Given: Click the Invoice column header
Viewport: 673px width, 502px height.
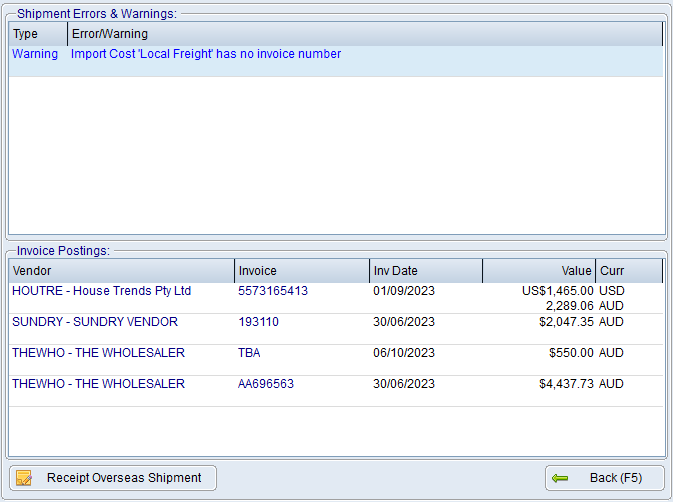Looking at the screenshot, I should (x=301, y=271).
